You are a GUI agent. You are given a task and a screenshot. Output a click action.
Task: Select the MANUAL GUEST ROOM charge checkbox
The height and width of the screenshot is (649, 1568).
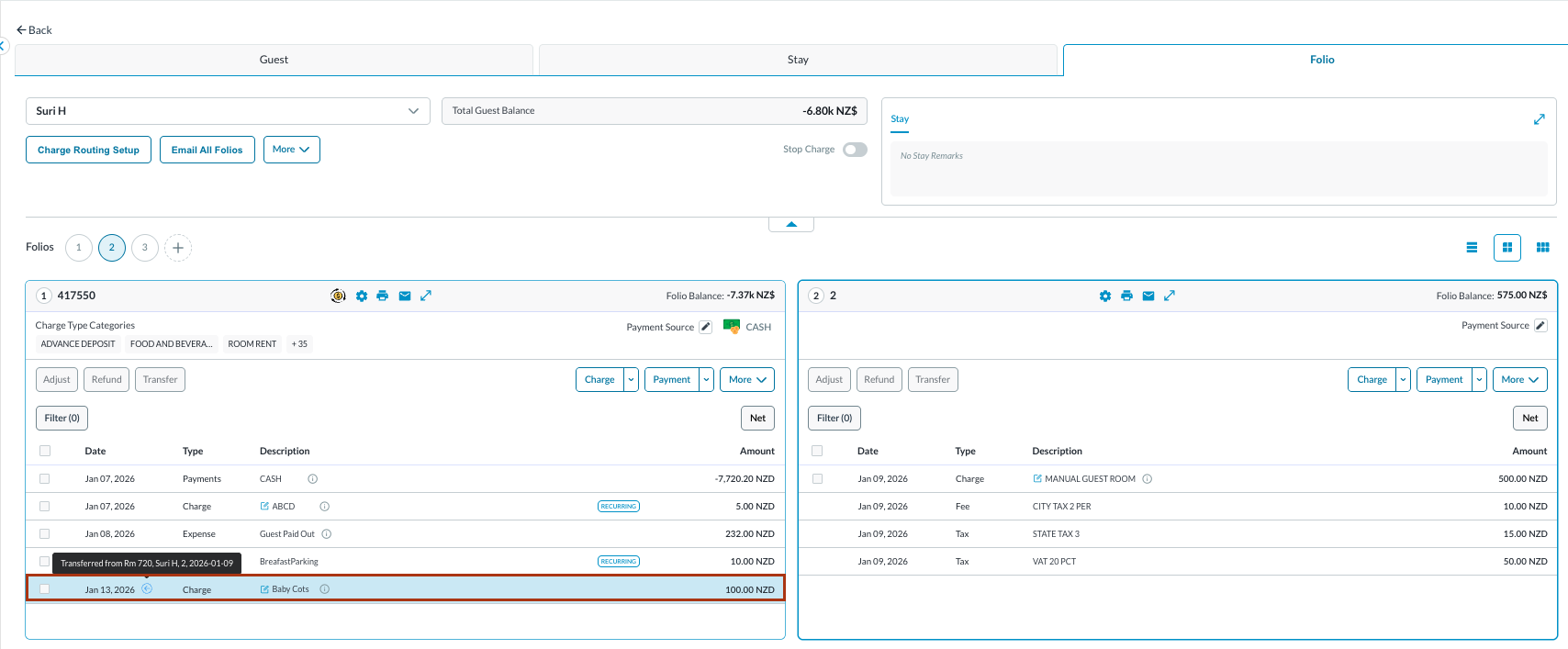pyautogui.click(x=817, y=479)
